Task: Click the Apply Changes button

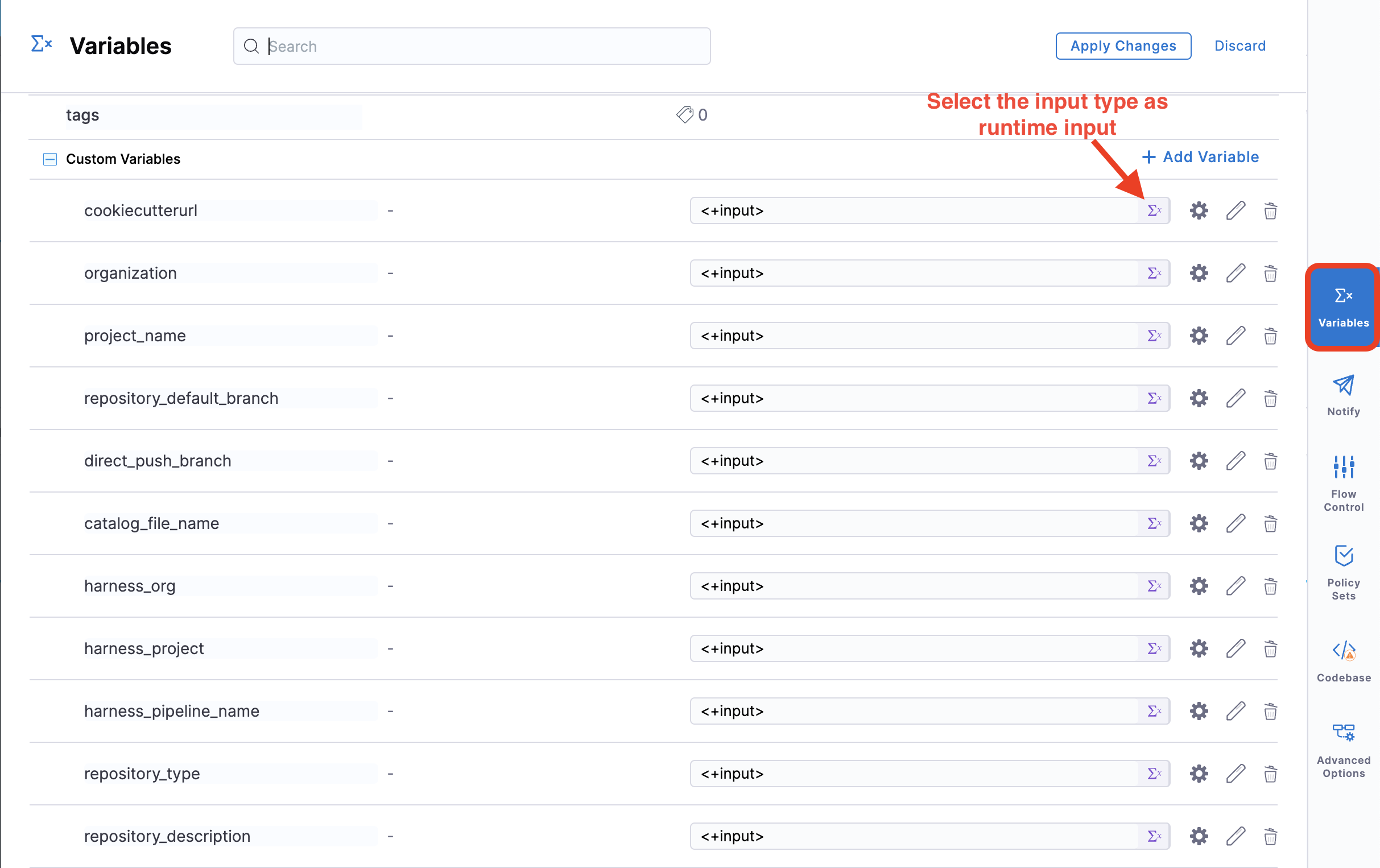Action: click(x=1123, y=46)
